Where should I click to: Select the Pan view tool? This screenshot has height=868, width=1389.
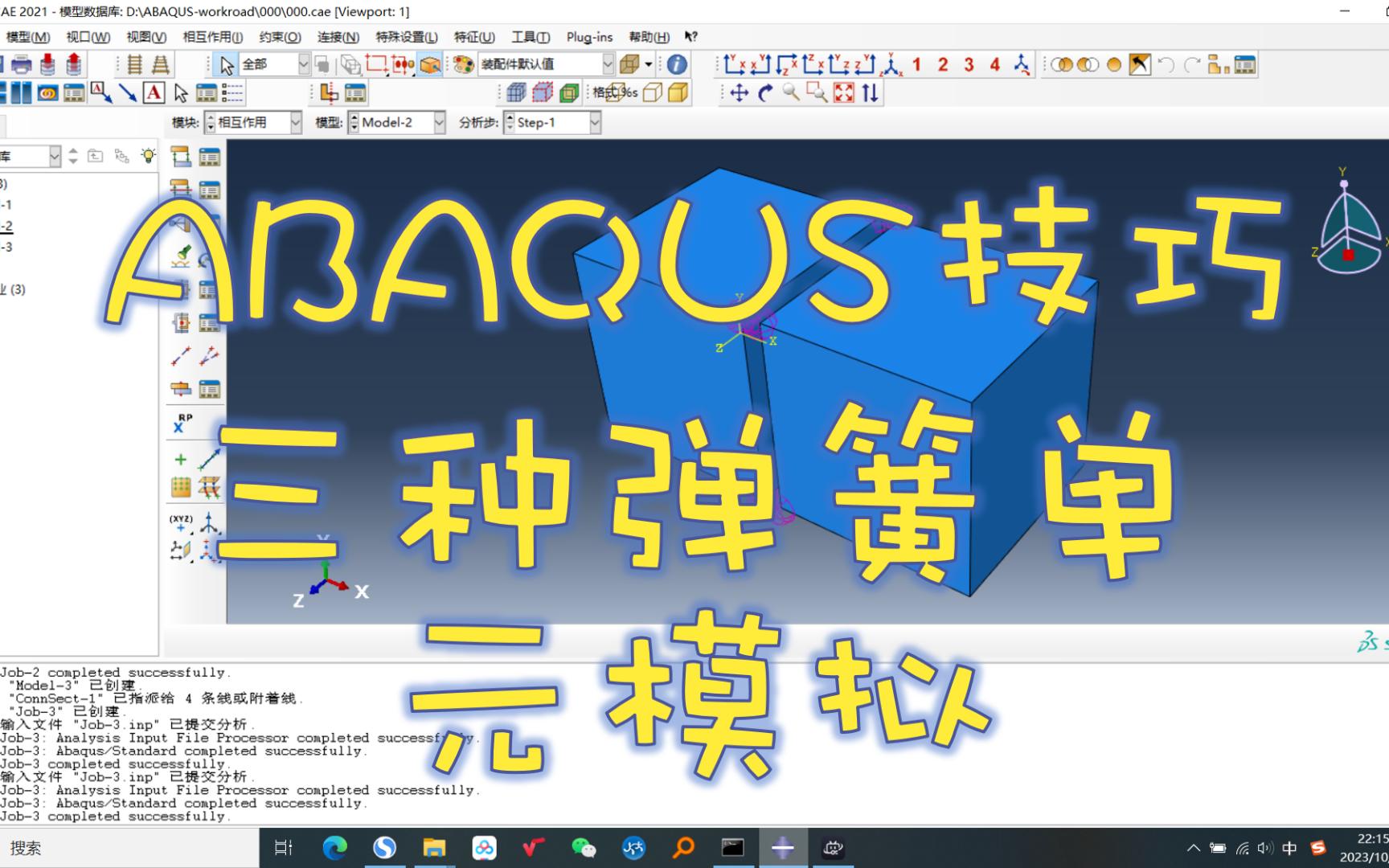[x=739, y=93]
